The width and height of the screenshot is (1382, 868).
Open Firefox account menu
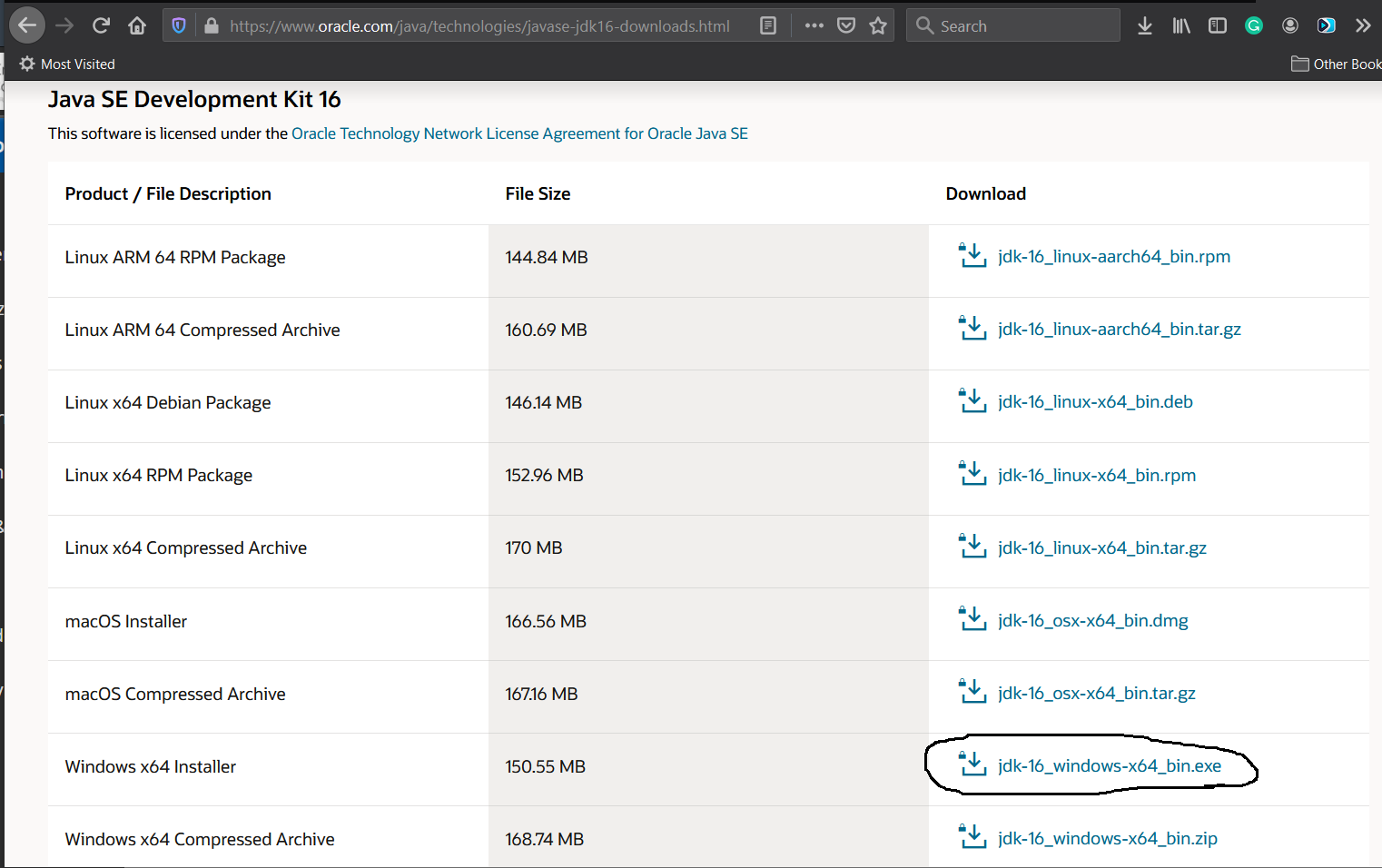1290,25
